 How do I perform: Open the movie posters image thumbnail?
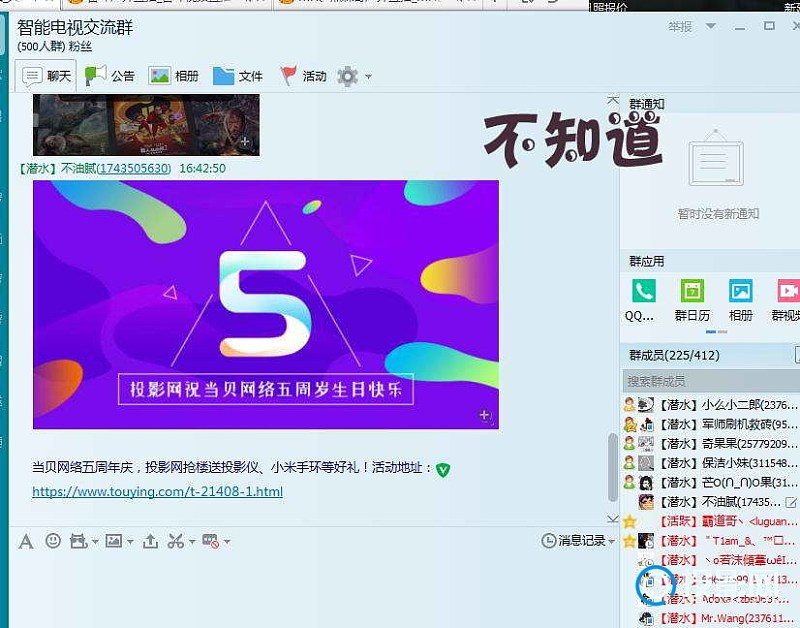coord(146,124)
